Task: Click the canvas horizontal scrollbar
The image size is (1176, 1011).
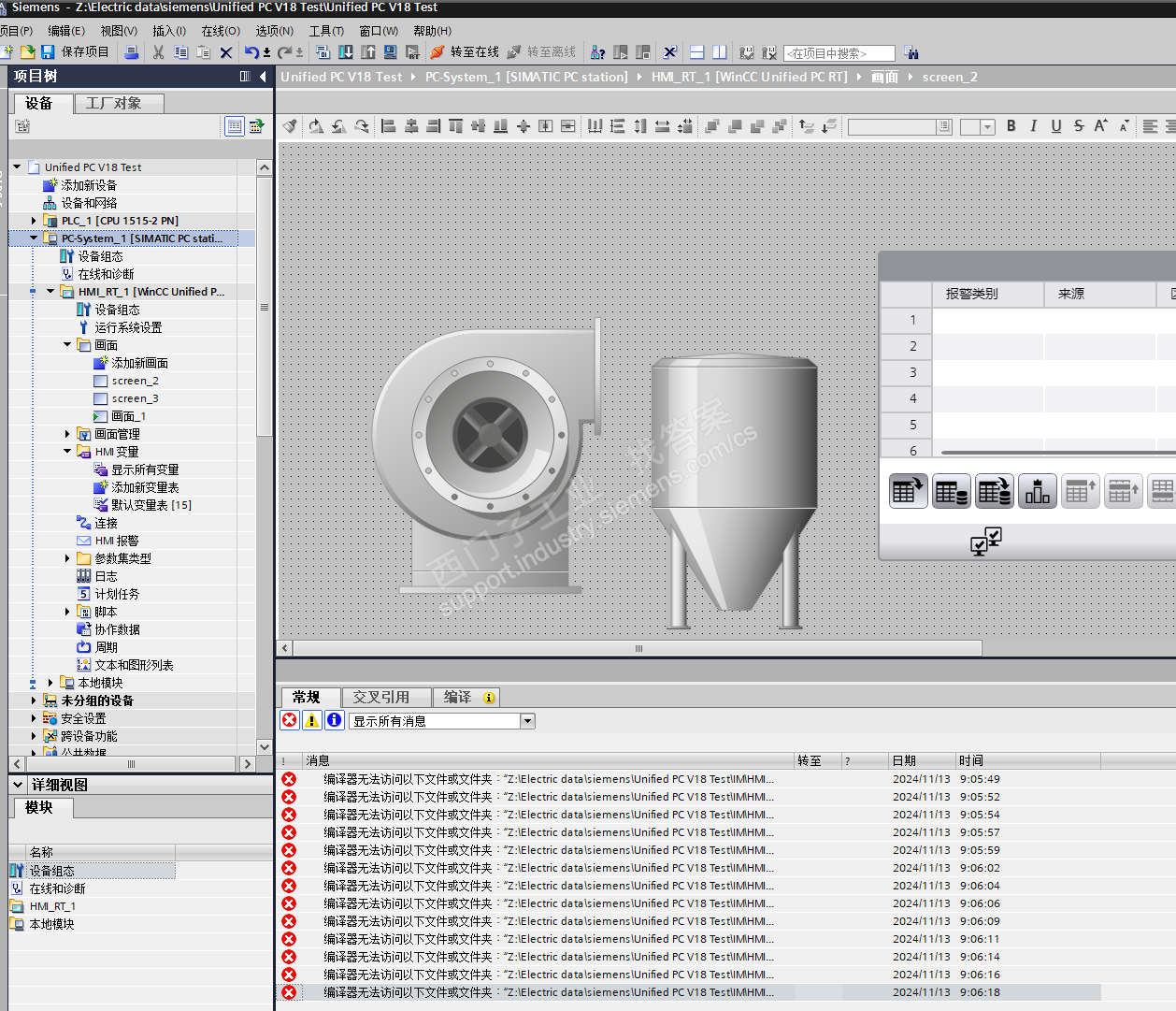Action: pos(638,648)
